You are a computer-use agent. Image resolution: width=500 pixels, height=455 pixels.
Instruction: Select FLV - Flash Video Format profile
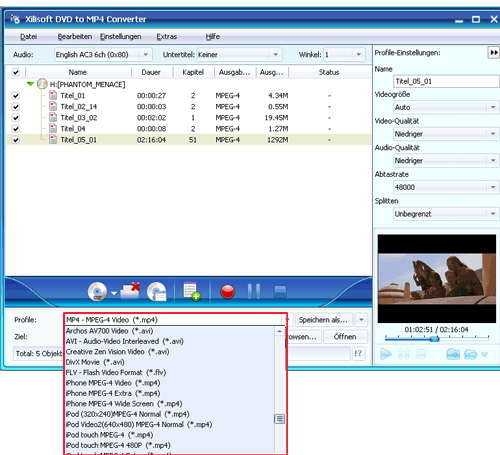tap(170, 372)
